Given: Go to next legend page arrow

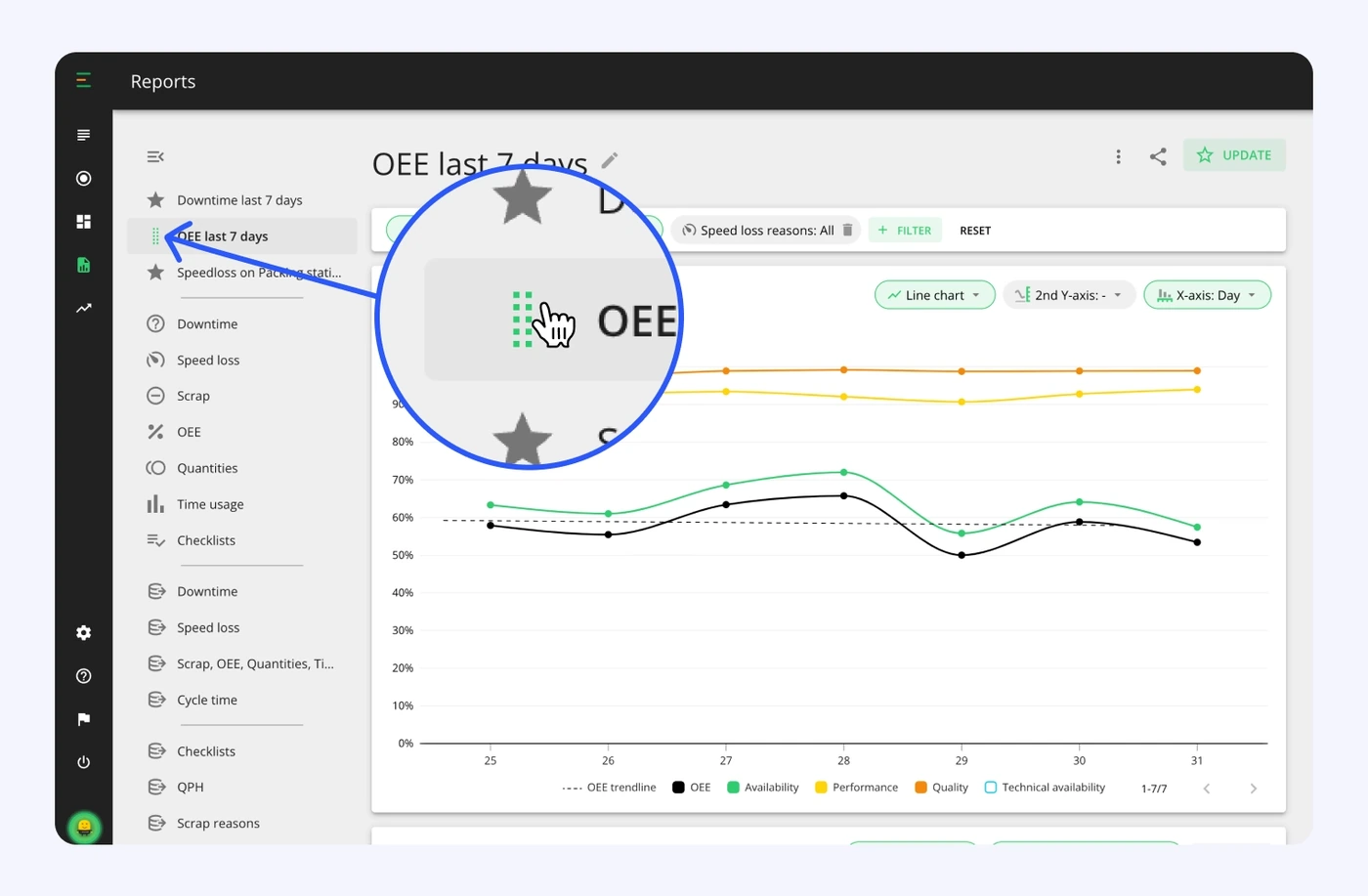Looking at the screenshot, I should [1253, 789].
